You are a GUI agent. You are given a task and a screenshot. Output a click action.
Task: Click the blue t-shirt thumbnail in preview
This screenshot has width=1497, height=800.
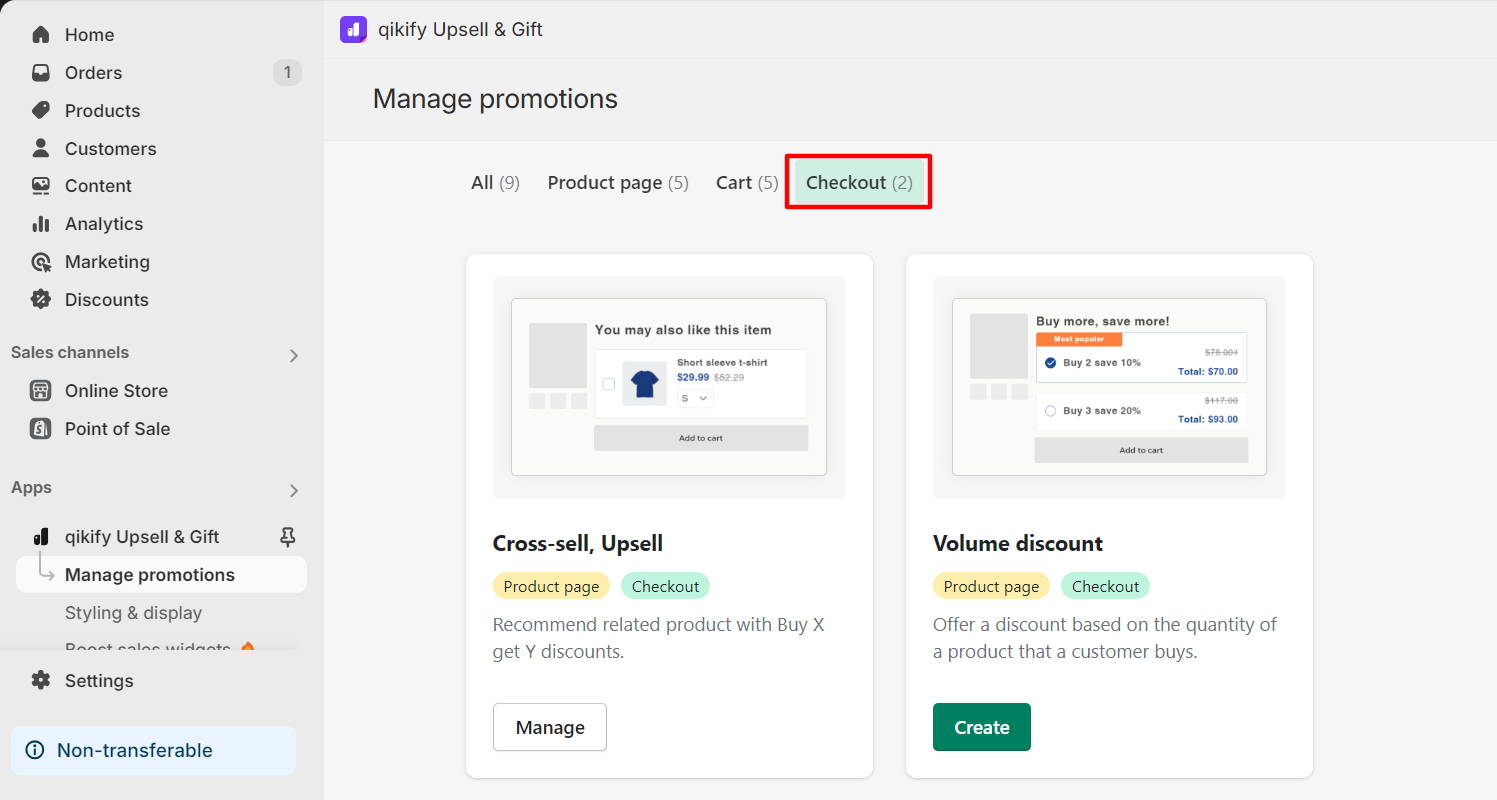645,384
